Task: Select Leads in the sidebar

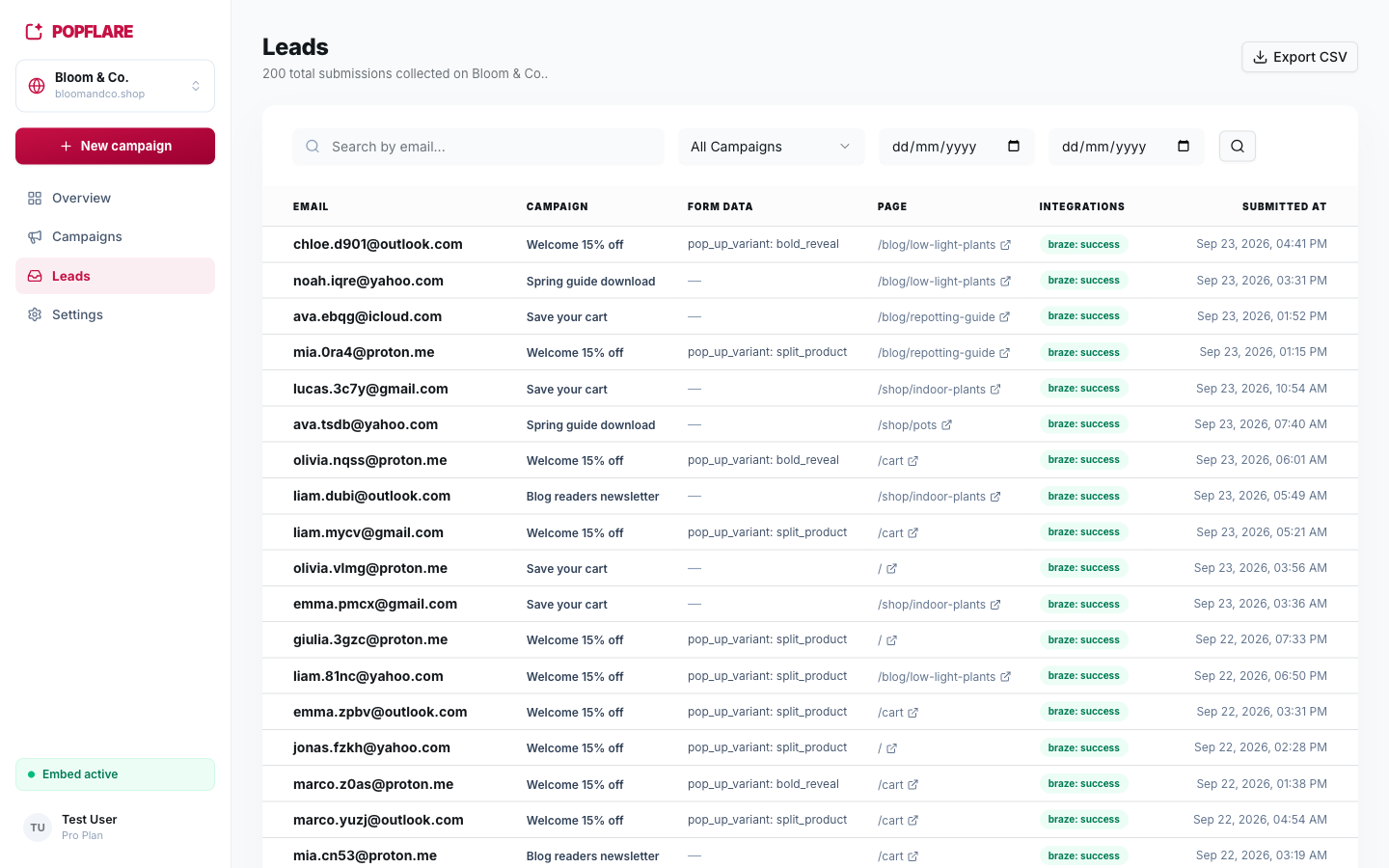Action: point(115,276)
